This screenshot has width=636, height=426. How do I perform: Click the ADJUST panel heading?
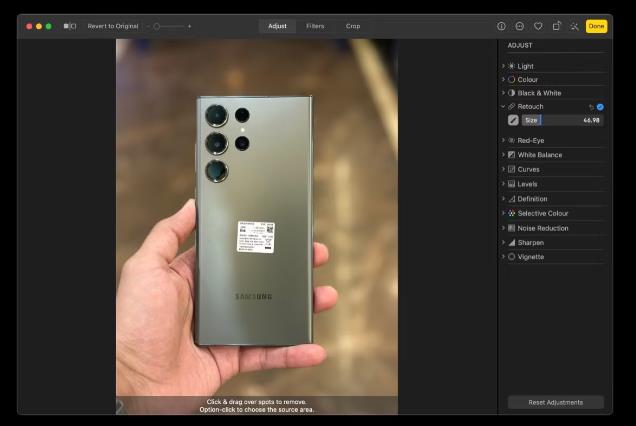tap(520, 45)
